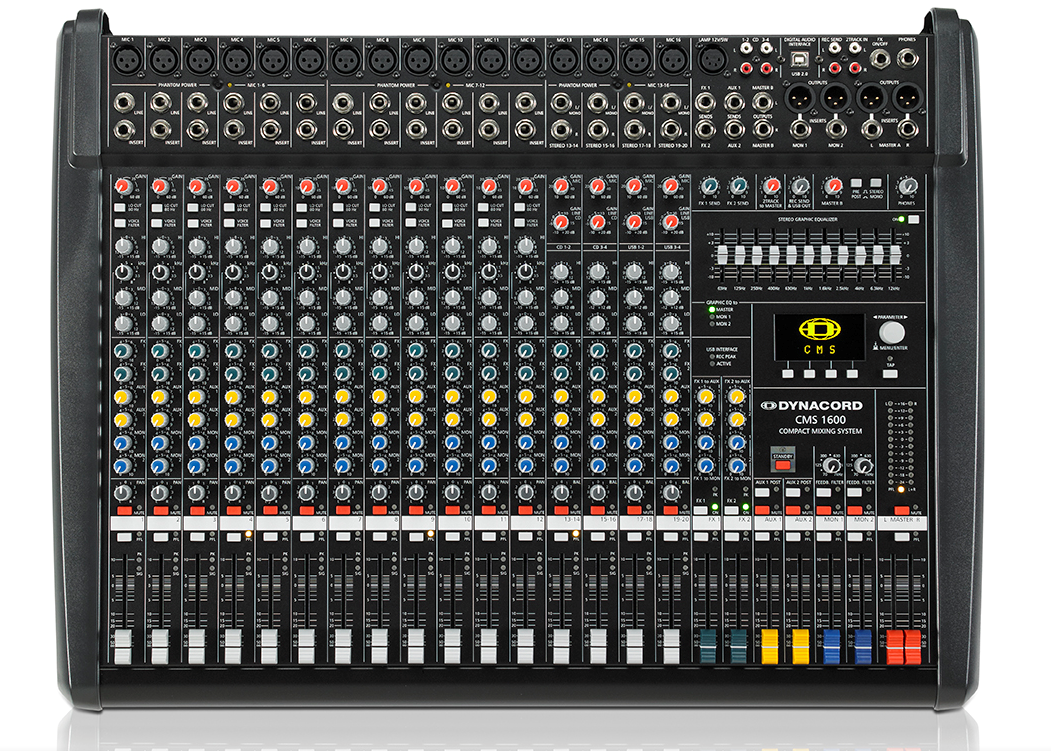Mute the MASTER with its red MUTE button
This screenshot has width=1051, height=751.
coord(902,510)
